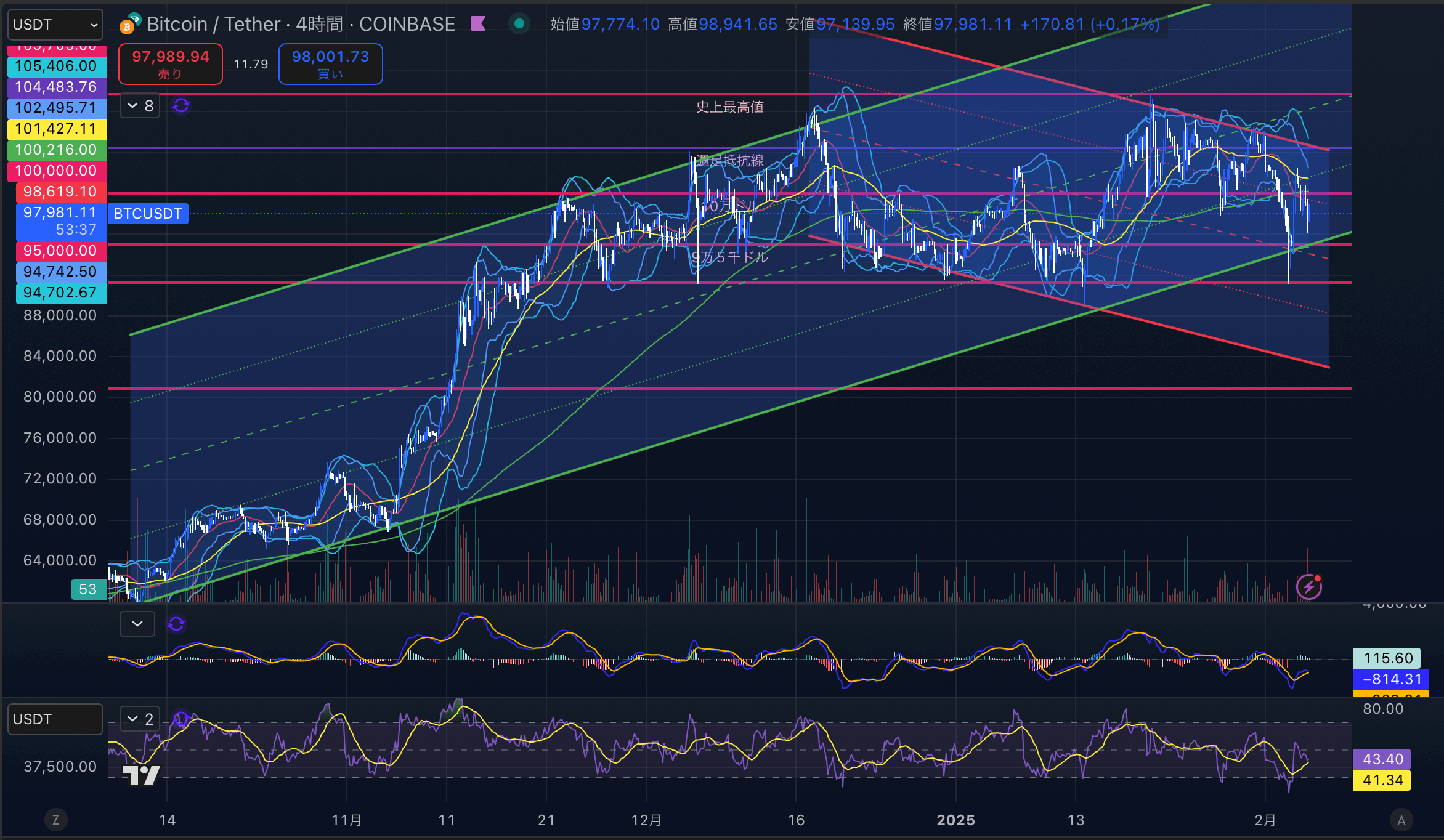Click the MACD pane refresh icon
This screenshot has height=840, width=1444.
click(x=176, y=624)
